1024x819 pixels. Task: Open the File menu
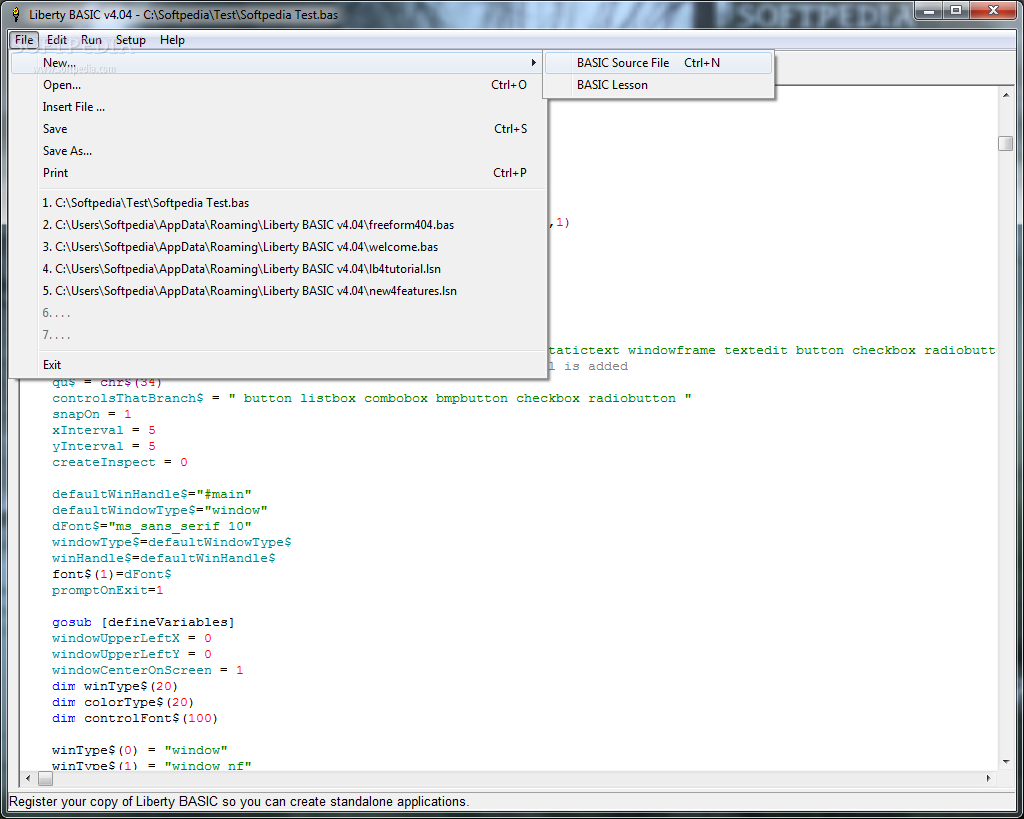[x=24, y=40]
